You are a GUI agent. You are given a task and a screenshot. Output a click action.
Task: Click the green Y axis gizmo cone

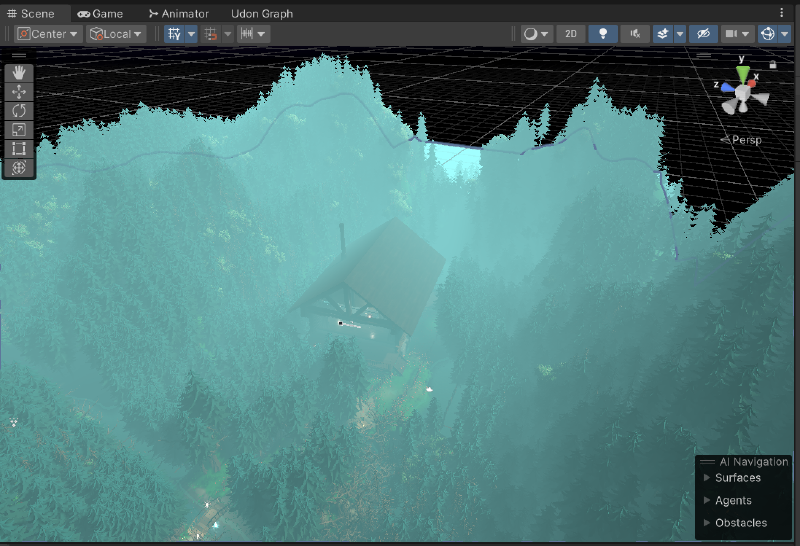(742, 74)
